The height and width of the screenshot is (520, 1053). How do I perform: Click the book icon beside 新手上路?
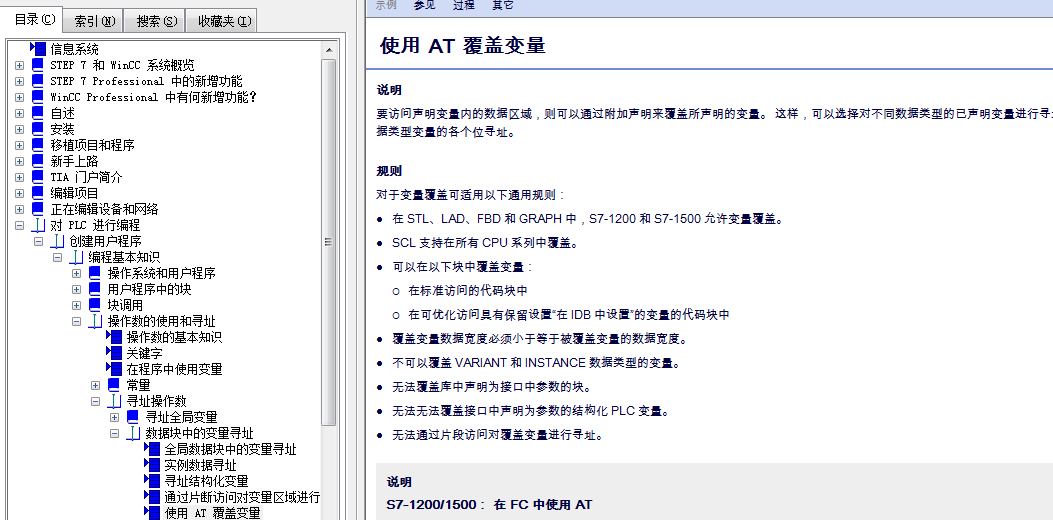(38, 161)
